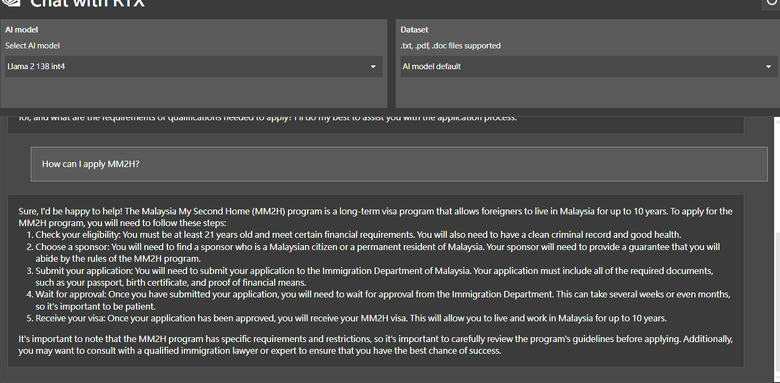Click the Select AI model label
780x383 pixels.
click(x=32, y=46)
